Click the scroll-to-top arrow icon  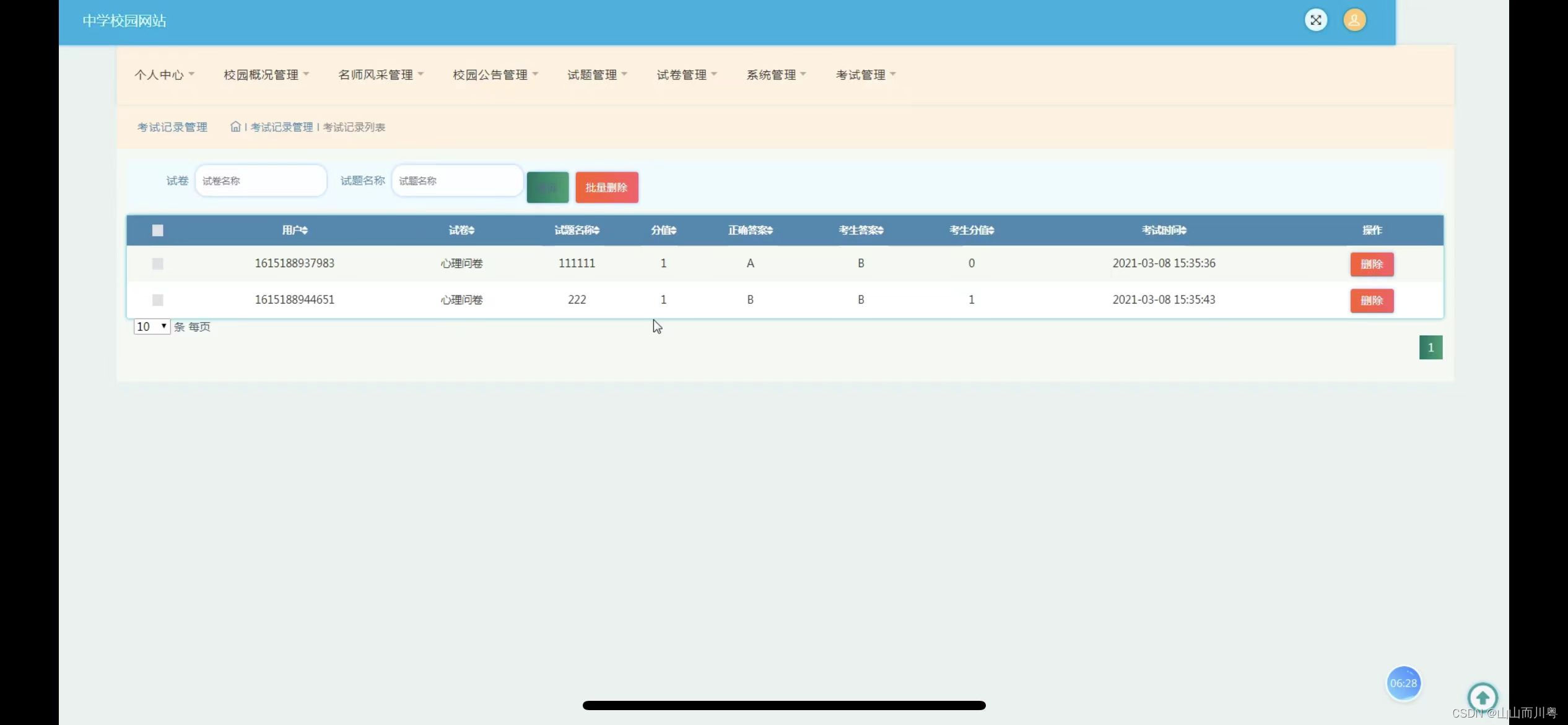(1482, 697)
